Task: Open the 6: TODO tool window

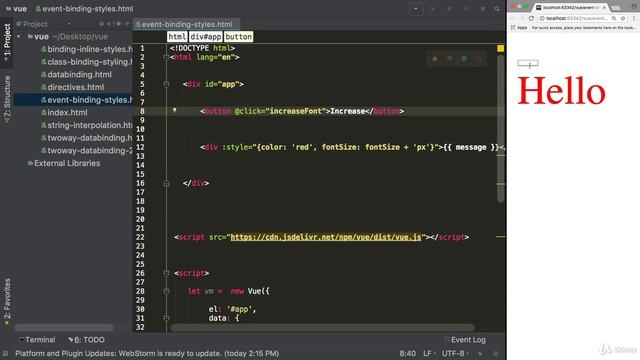Action: click(87, 340)
